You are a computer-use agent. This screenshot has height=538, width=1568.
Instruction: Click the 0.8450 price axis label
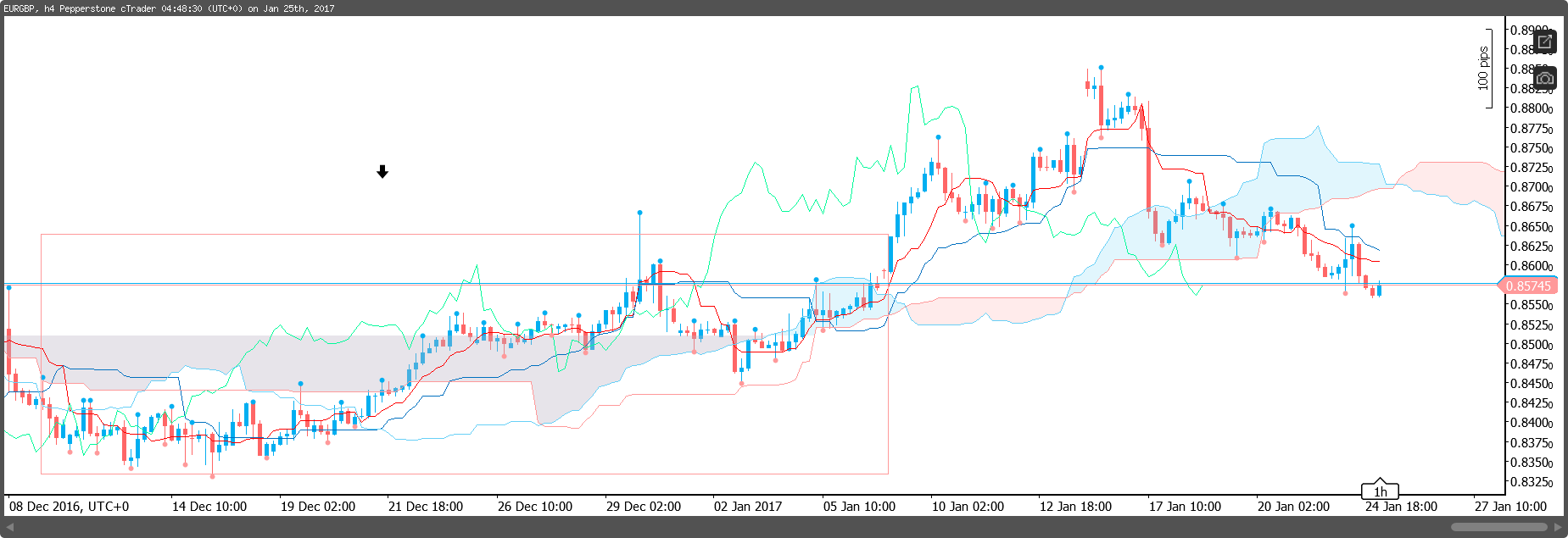pos(1532,384)
